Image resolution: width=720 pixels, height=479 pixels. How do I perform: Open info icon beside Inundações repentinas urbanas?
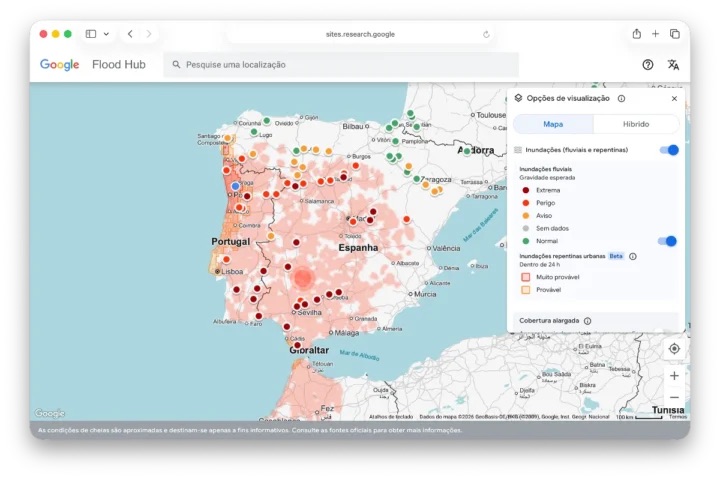[633, 256]
